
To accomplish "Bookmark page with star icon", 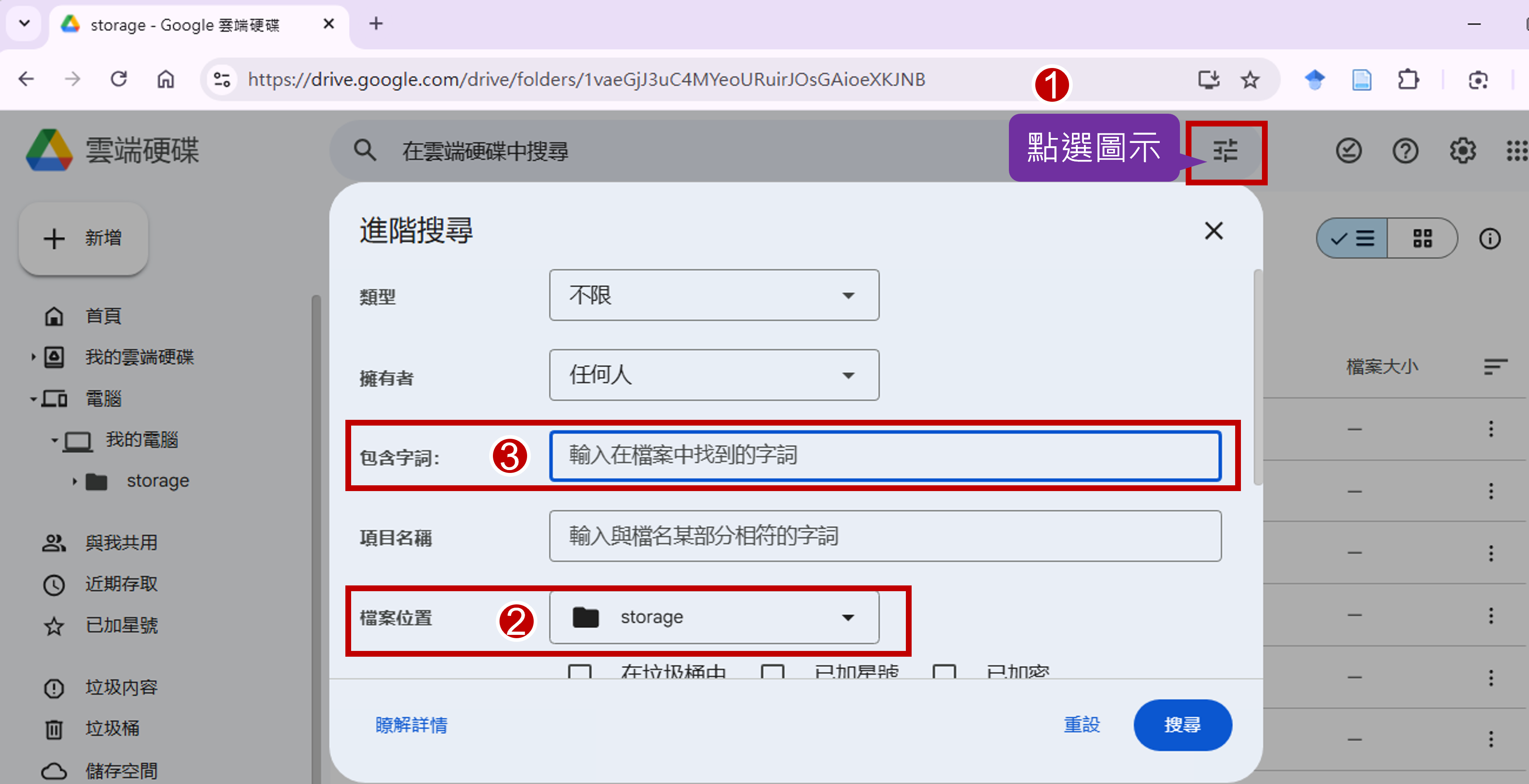I will tap(1250, 80).
